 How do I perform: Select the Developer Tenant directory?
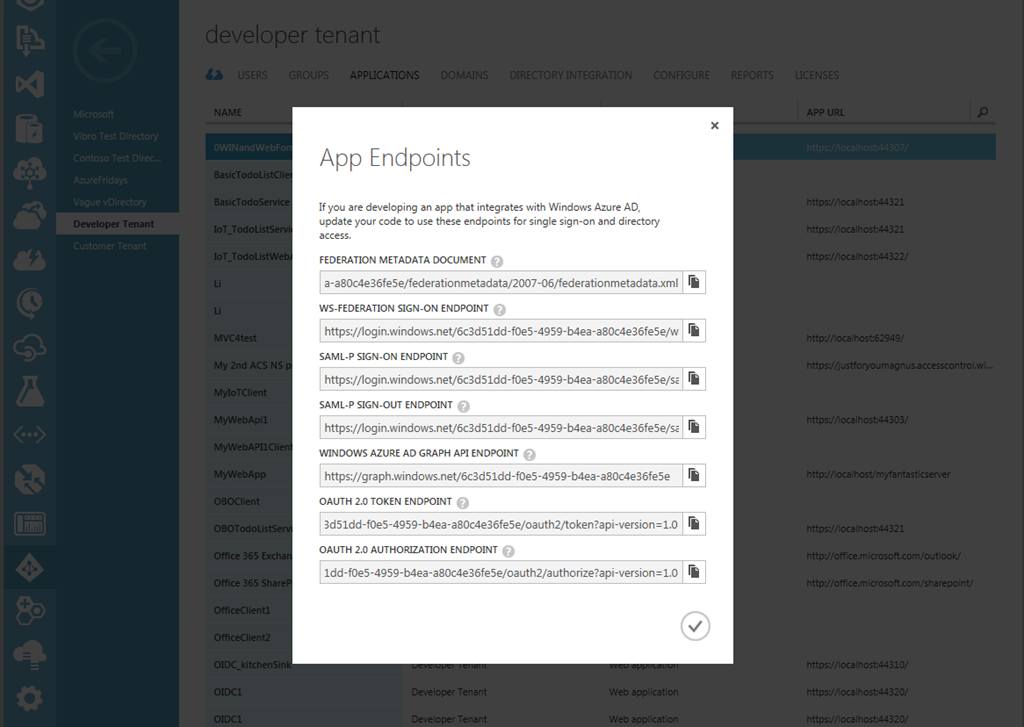tap(118, 223)
